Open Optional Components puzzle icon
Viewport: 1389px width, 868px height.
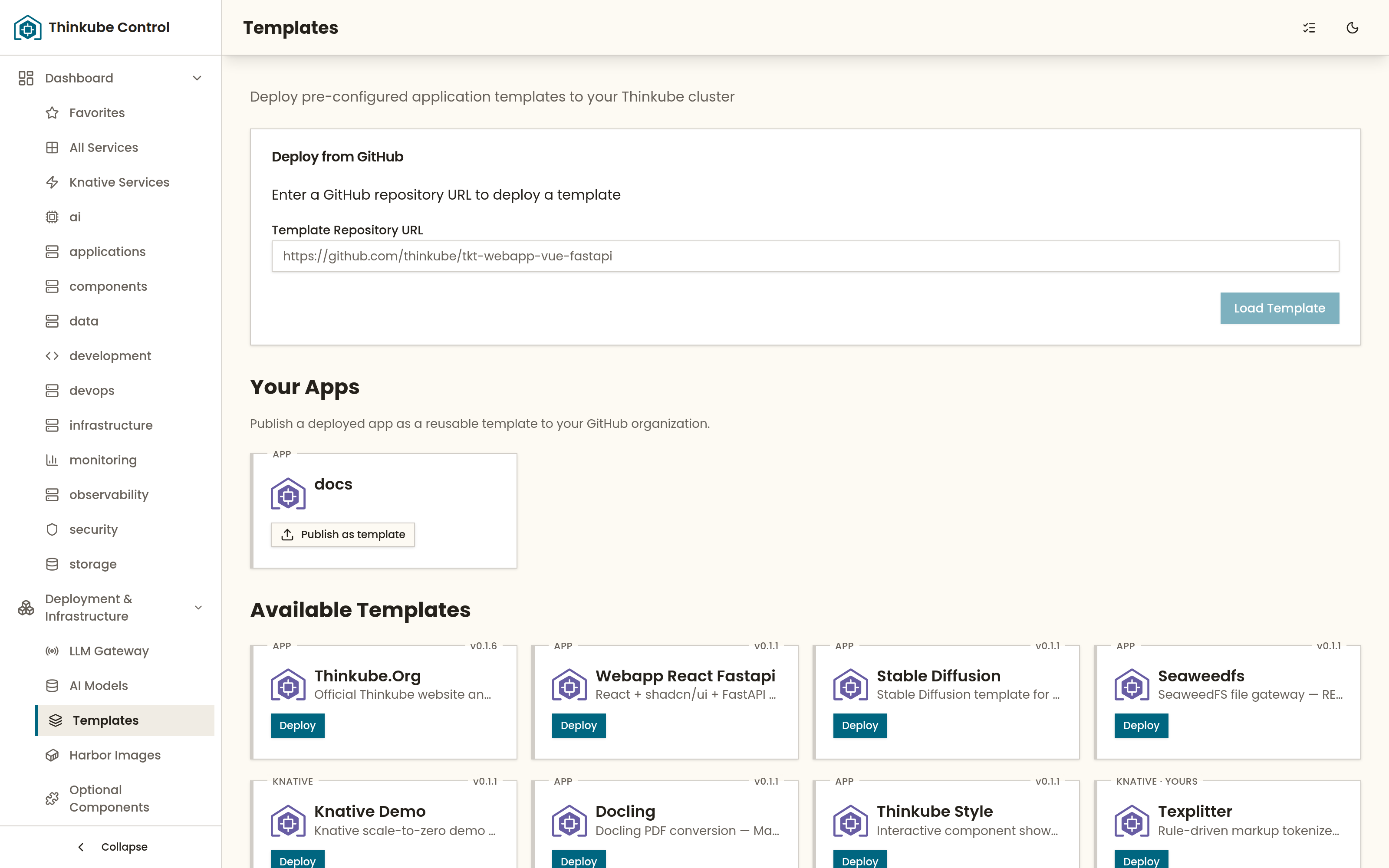[x=52, y=799]
